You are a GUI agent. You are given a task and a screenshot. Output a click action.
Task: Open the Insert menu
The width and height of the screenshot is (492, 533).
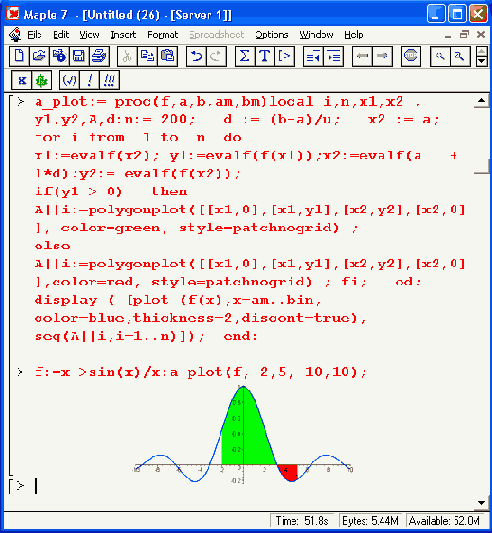(x=123, y=35)
